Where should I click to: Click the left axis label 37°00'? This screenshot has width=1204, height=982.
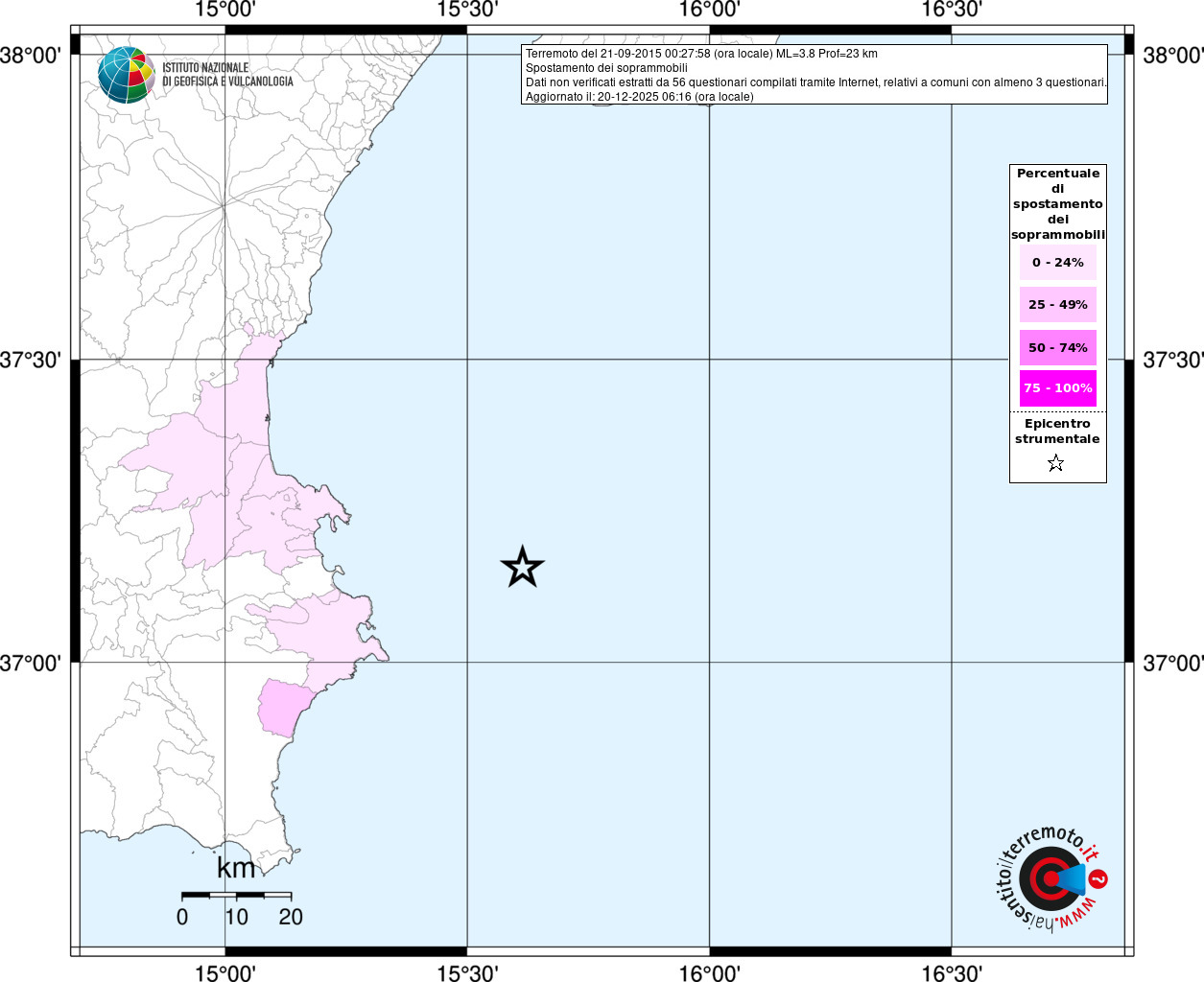click(x=31, y=663)
